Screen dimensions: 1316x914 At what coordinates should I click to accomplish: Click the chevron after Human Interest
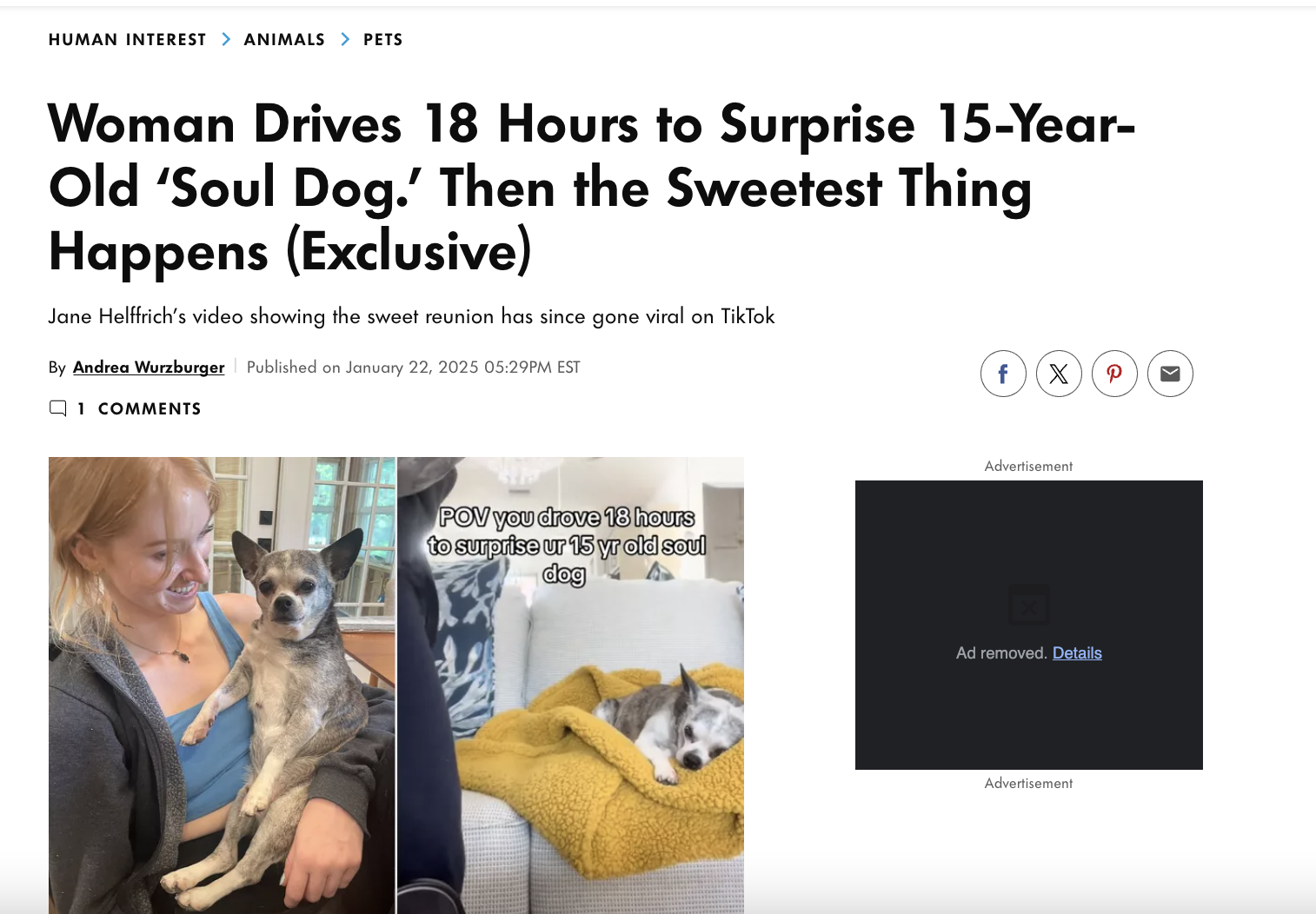(226, 39)
